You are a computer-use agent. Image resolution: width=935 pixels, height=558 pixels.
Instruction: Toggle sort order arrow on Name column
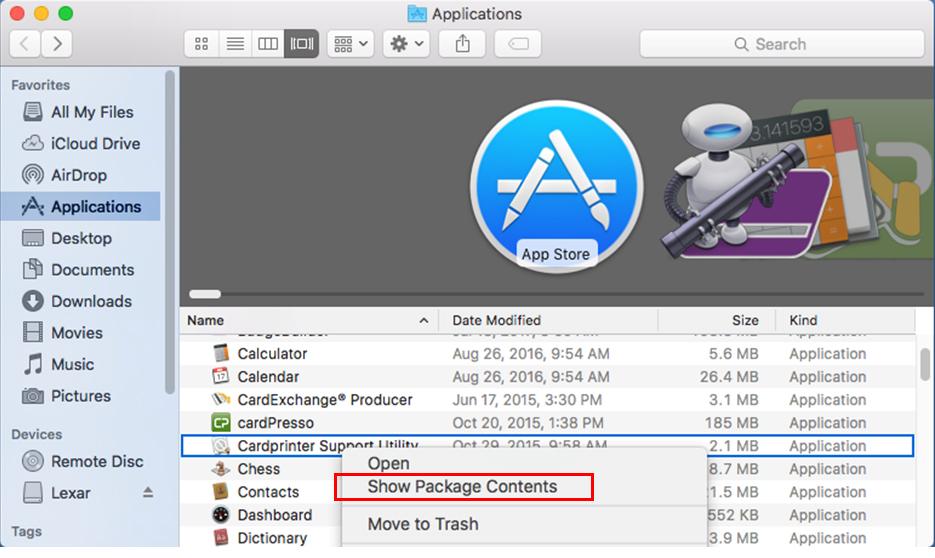423,321
